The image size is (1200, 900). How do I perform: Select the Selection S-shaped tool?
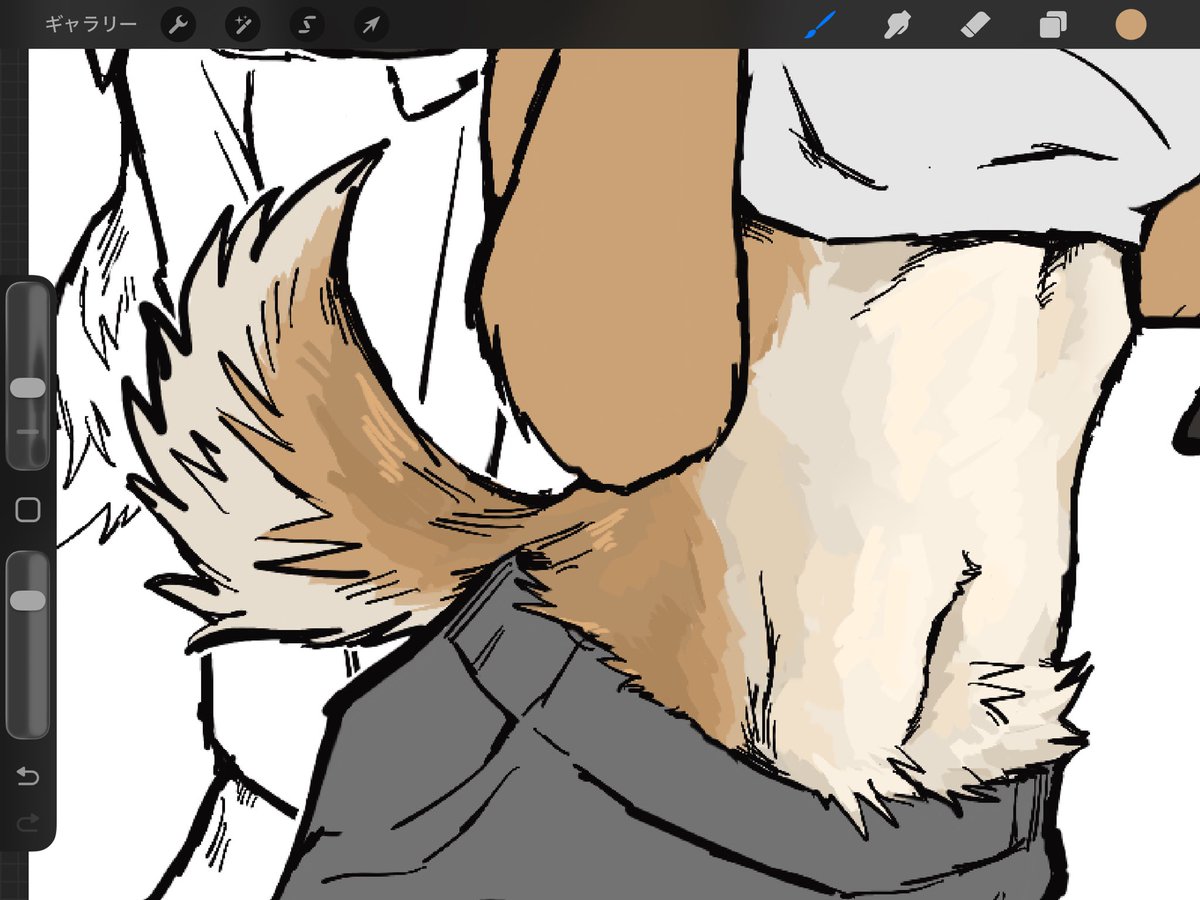point(307,25)
